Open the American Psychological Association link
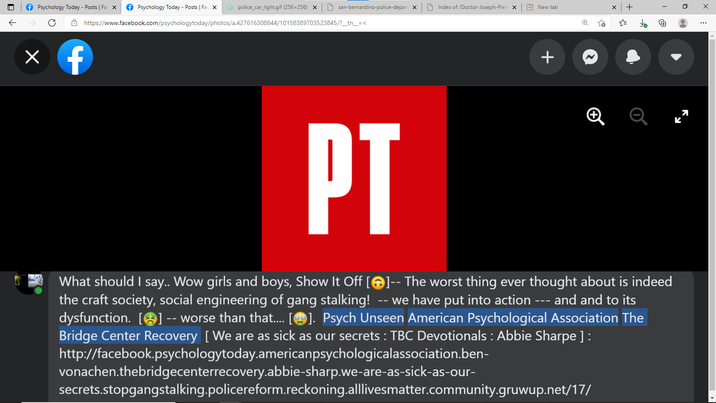This screenshot has height=403, width=716. pos(513,318)
